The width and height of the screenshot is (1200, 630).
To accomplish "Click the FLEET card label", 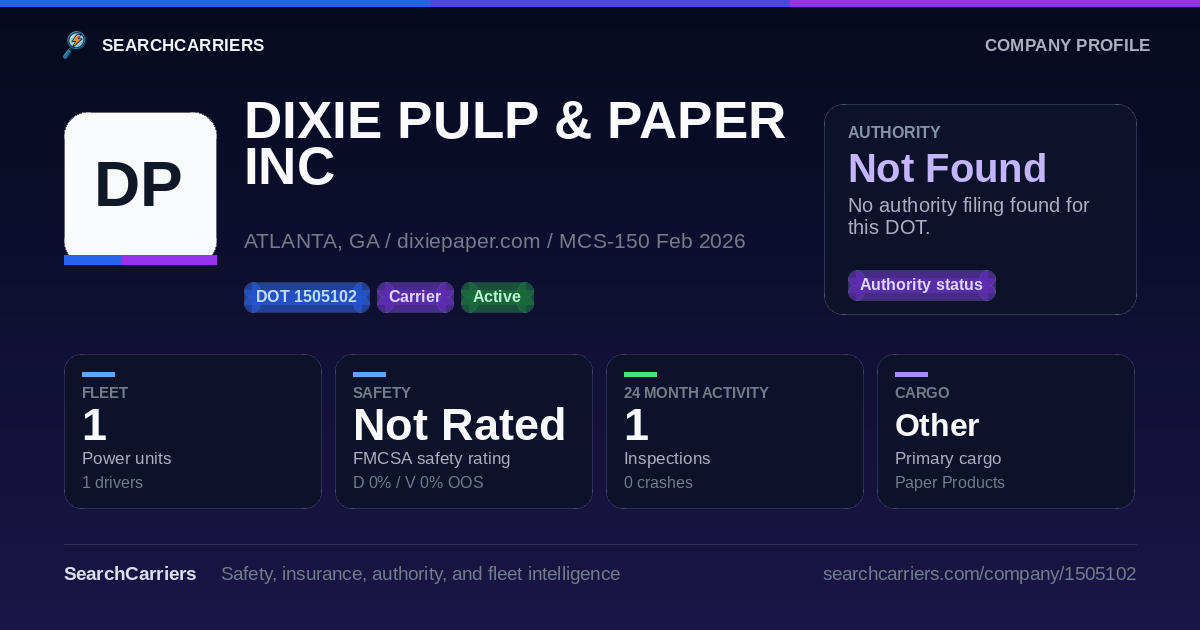I will click(105, 393).
